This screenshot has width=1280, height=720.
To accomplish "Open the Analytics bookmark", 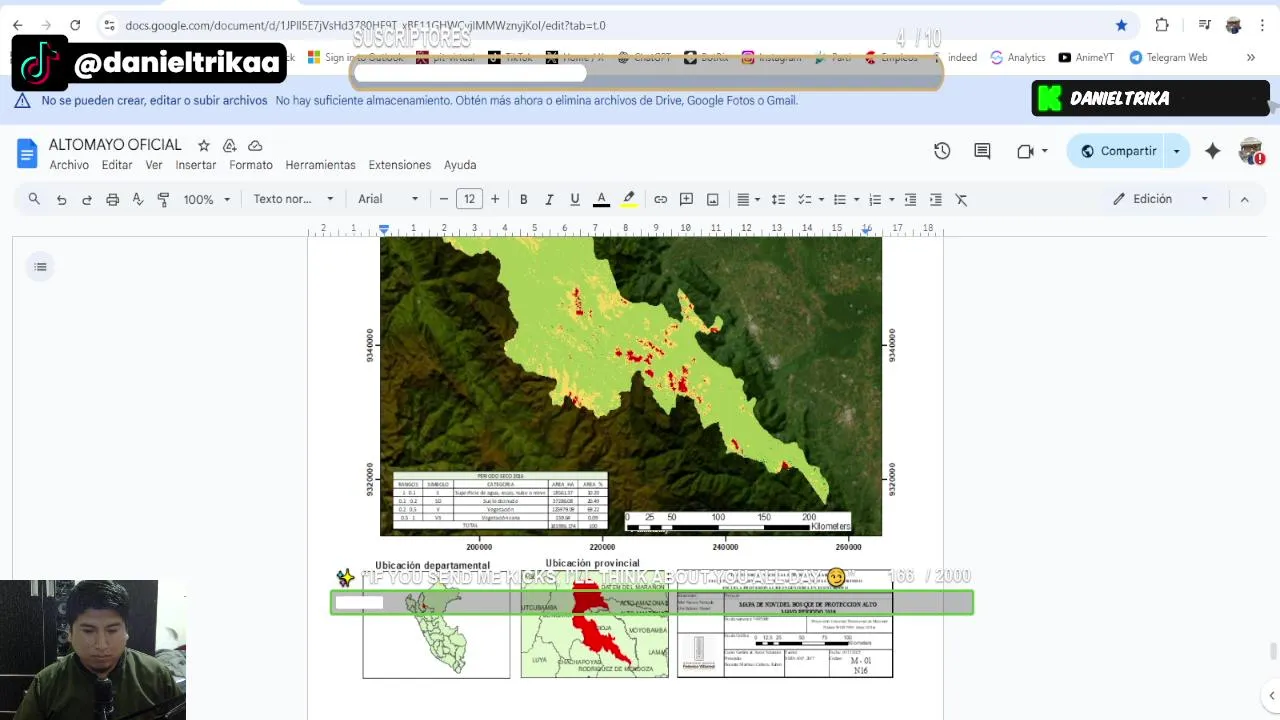I will point(1018,57).
